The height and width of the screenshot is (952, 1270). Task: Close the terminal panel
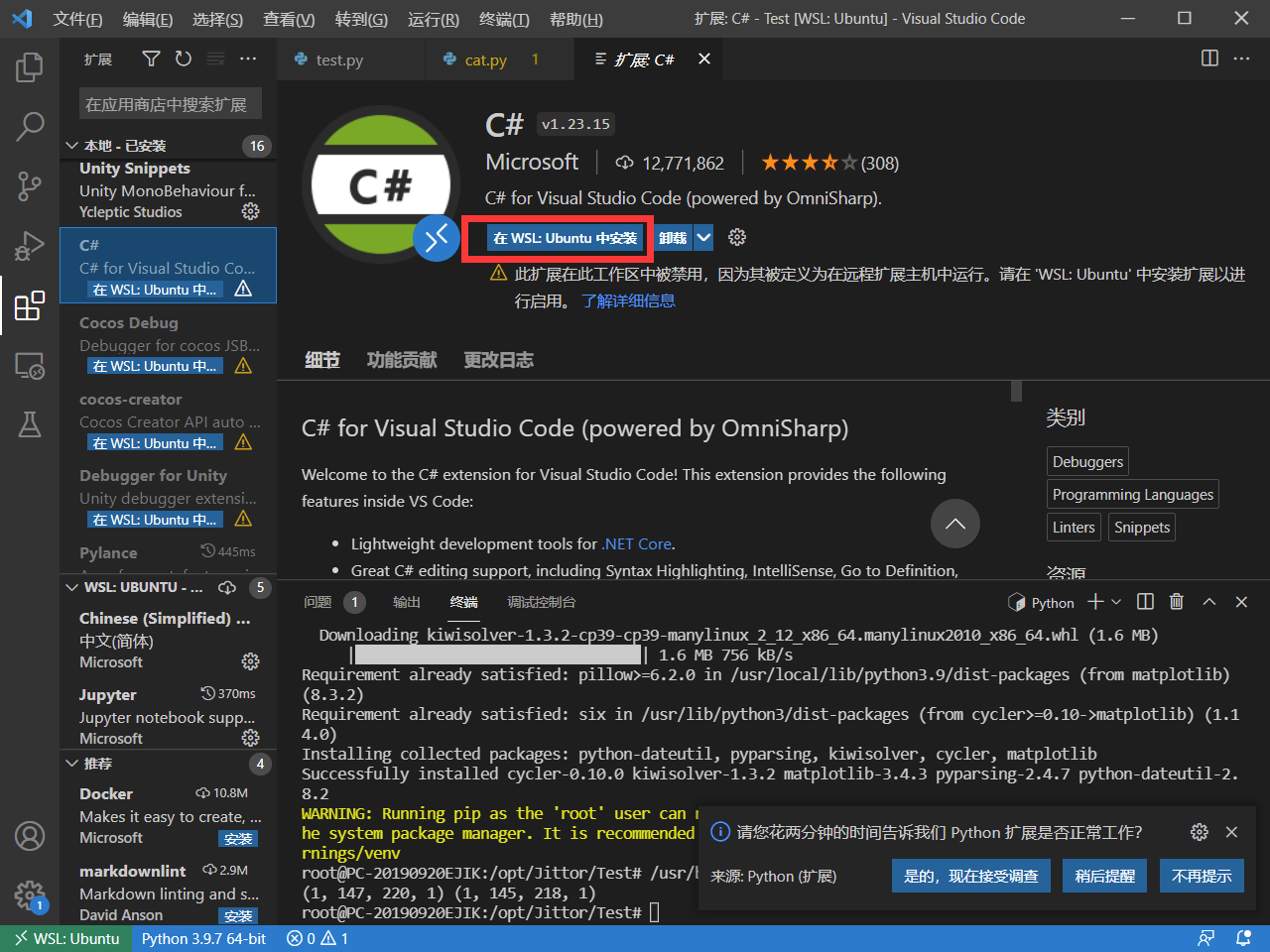(1241, 602)
